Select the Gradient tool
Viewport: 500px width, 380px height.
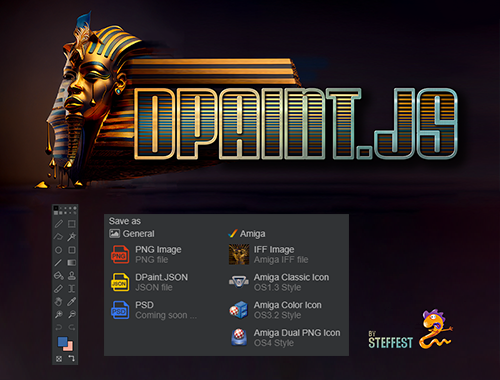pyautogui.click(x=72, y=263)
